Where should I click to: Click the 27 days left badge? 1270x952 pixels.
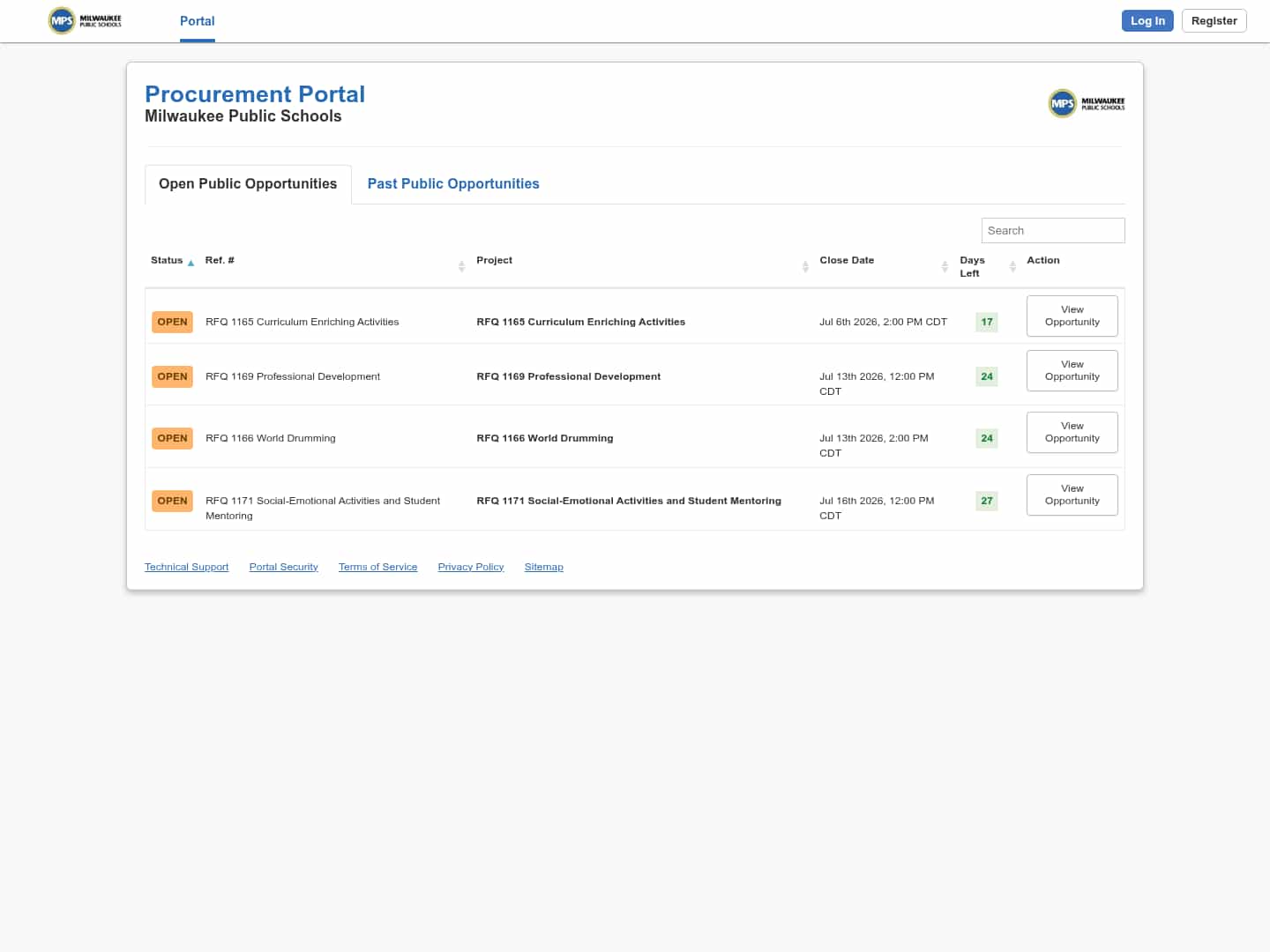pyautogui.click(x=987, y=501)
